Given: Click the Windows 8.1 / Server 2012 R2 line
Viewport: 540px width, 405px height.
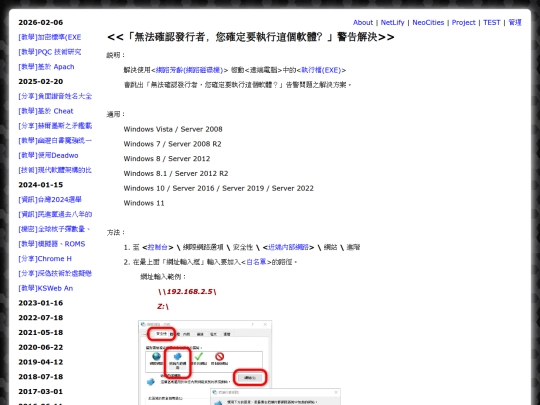Looking at the screenshot, I should 176,174.
